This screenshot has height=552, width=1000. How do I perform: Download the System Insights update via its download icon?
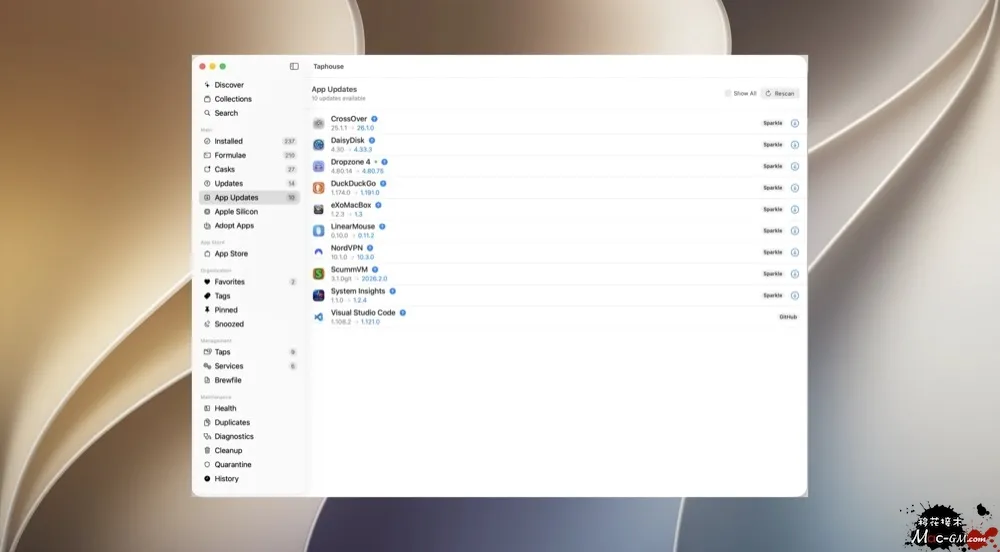pyautogui.click(x=795, y=295)
